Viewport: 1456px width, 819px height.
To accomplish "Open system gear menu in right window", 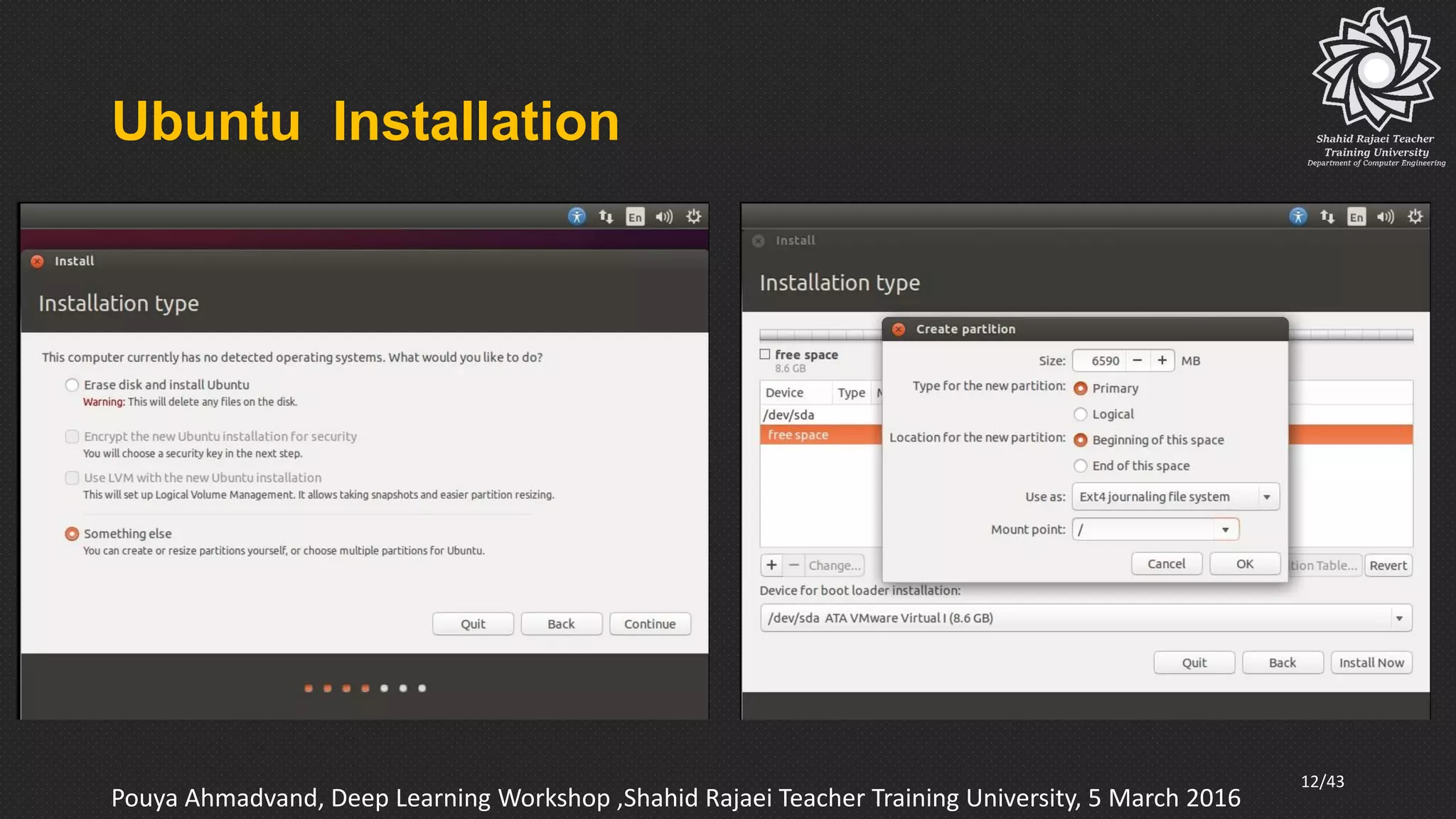I will 1415,216.
